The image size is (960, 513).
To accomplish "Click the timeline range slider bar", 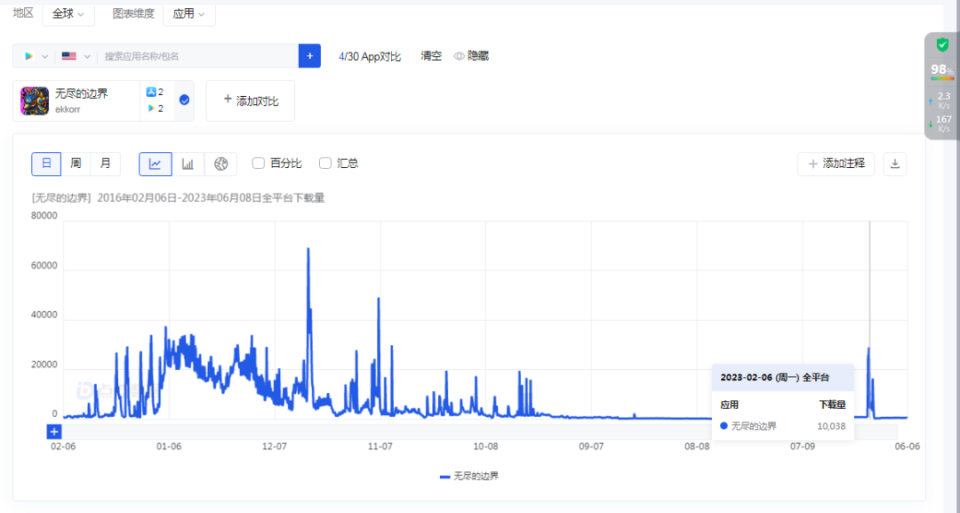I will [x=479, y=432].
